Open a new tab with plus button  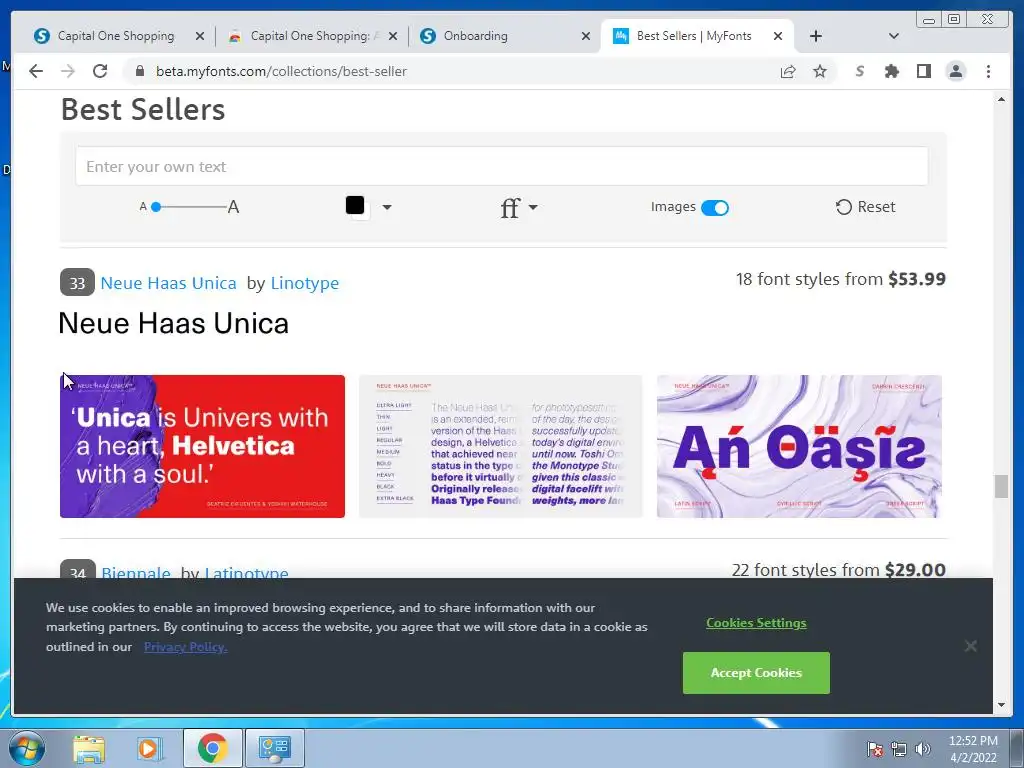pos(816,36)
